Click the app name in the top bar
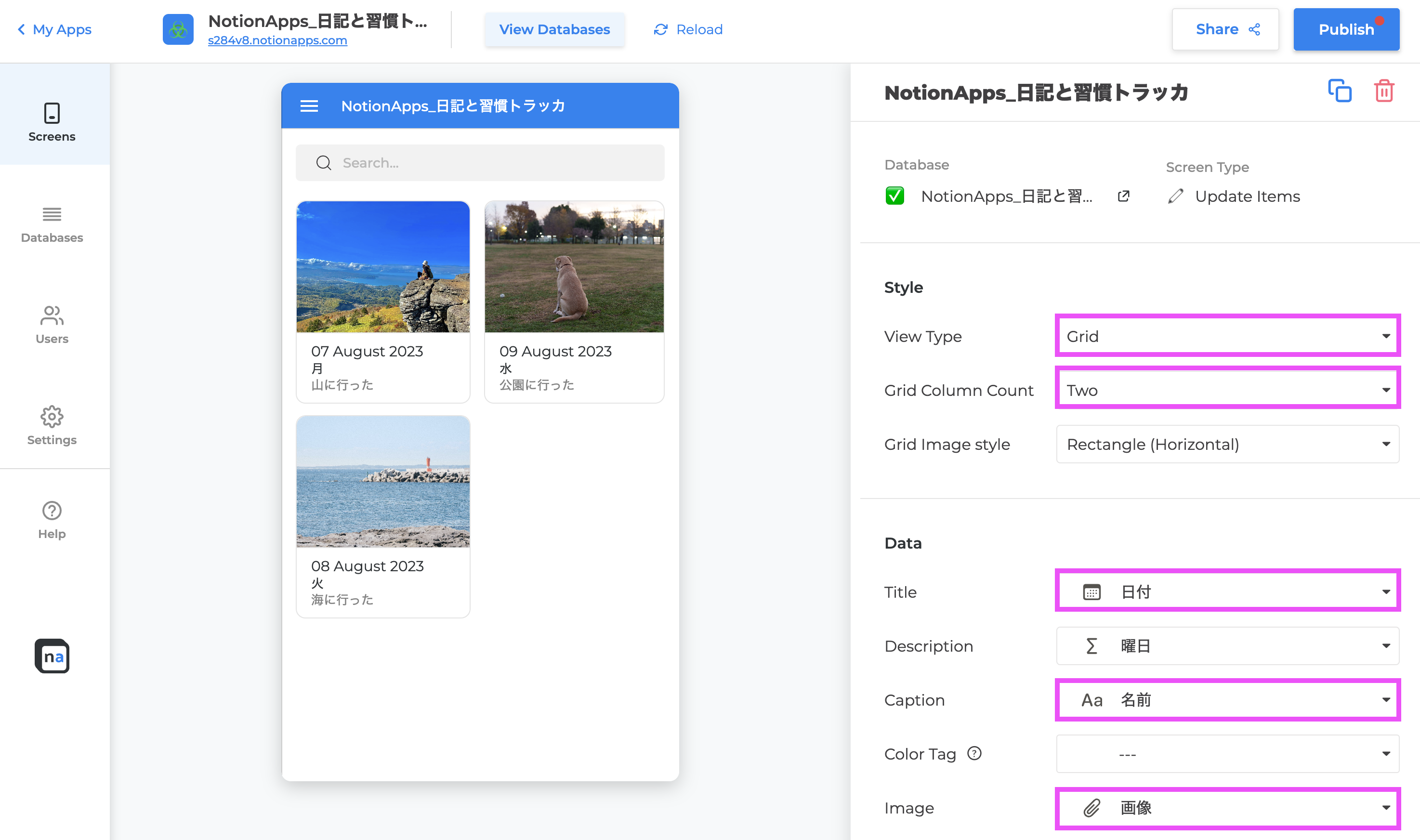The width and height of the screenshot is (1420, 840). click(317, 21)
